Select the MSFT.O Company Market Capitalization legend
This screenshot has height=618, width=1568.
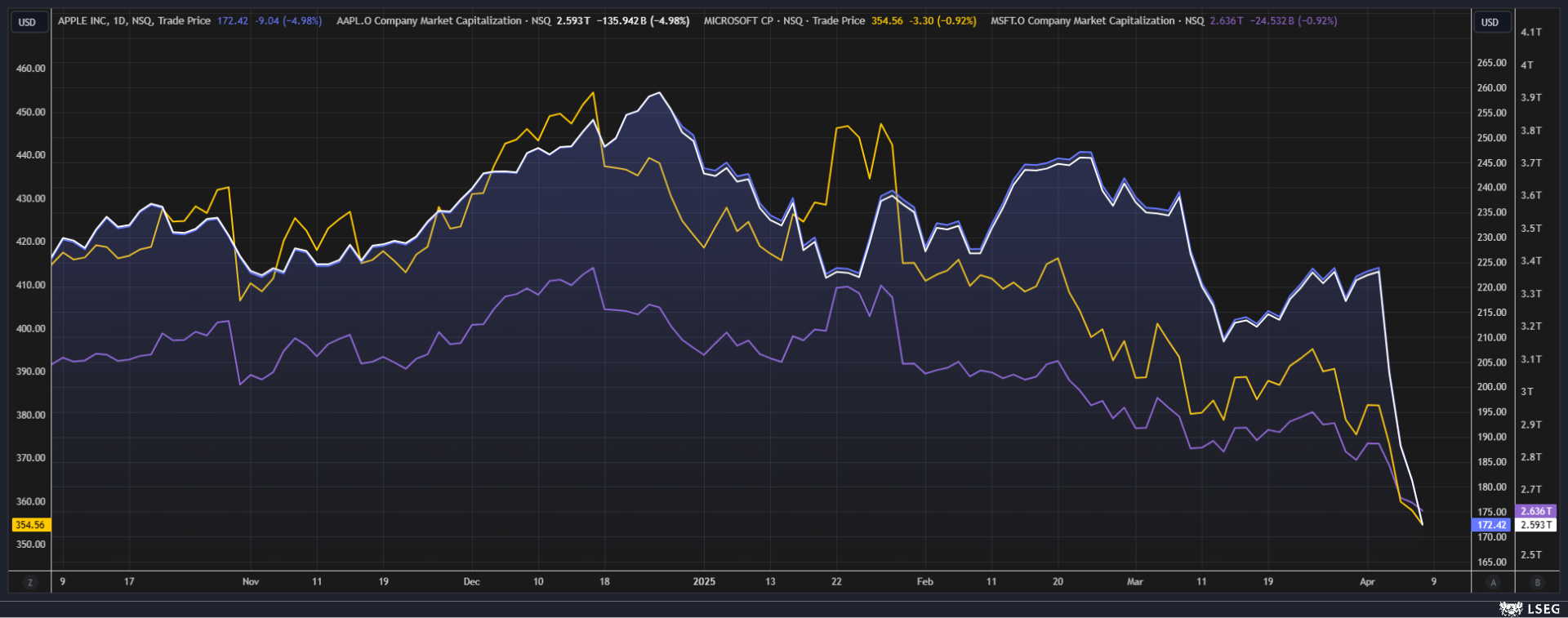tap(1097, 21)
